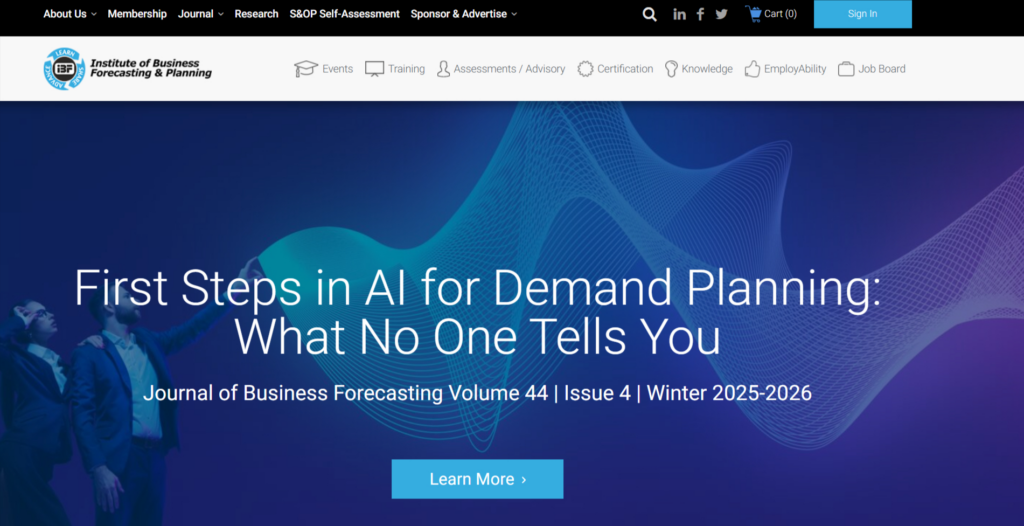The height and width of the screenshot is (526, 1024).
Task: Expand the Sponsor & Advertise dropdown
Action: tap(464, 14)
